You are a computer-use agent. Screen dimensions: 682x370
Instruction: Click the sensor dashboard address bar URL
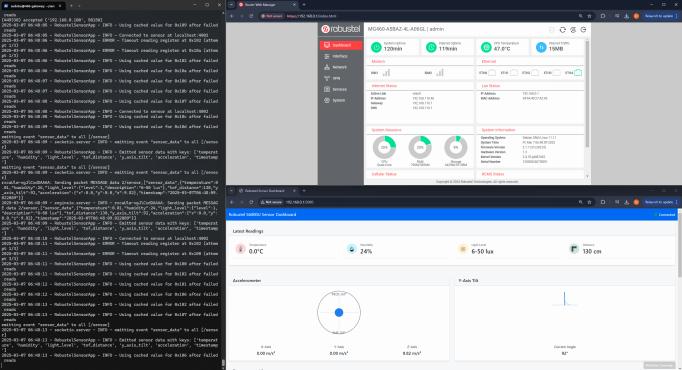[x=300, y=202]
